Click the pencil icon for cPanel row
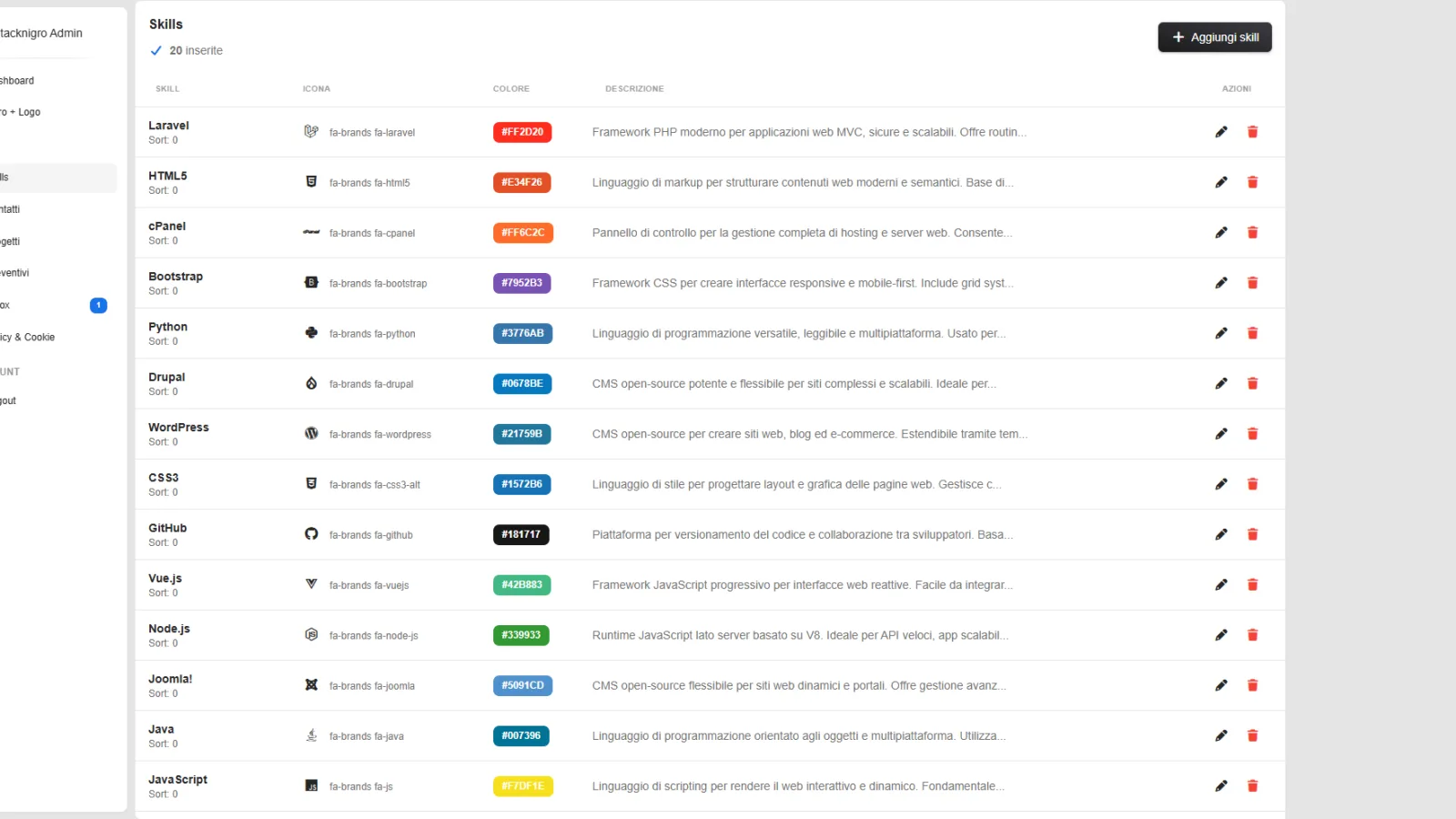 pyautogui.click(x=1221, y=233)
